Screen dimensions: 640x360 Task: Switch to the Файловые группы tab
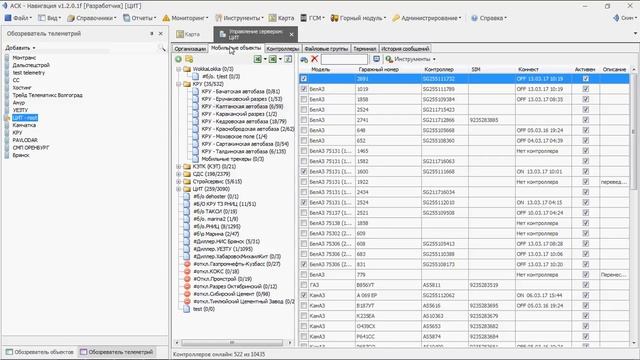click(x=326, y=49)
